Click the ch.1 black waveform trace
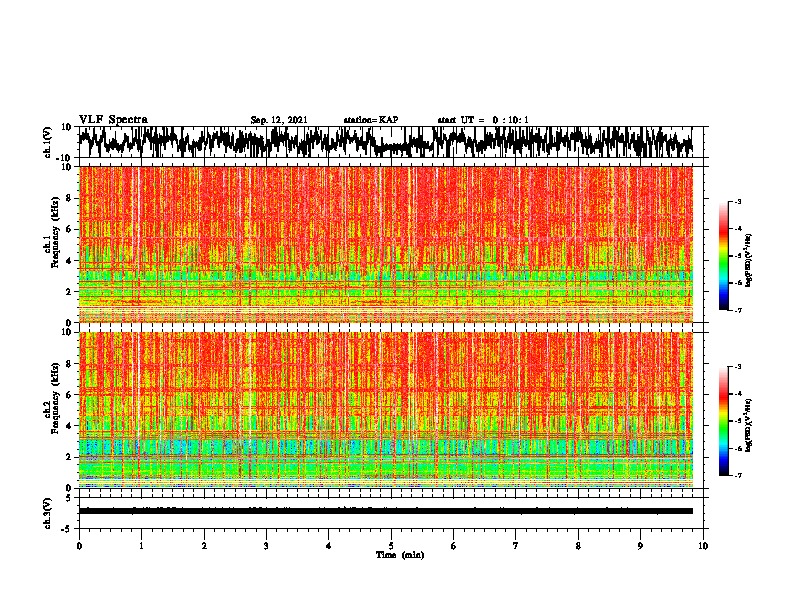Viewport: 792px width, 612px height. click(385, 142)
